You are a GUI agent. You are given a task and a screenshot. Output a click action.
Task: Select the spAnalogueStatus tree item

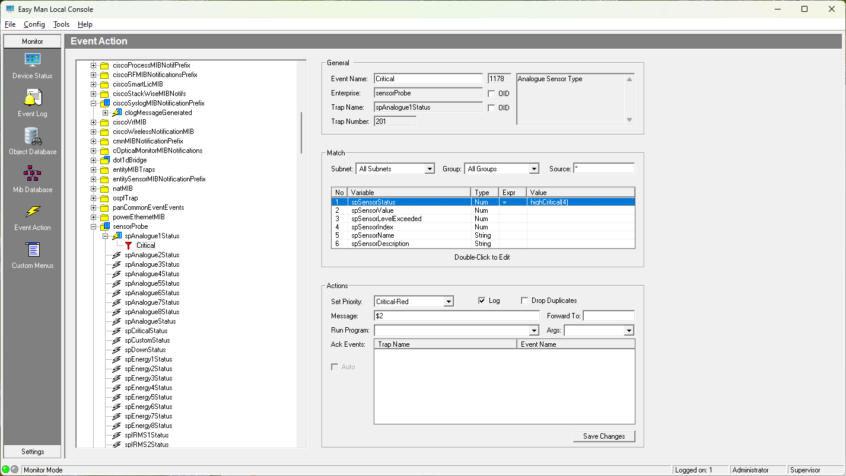150,322
